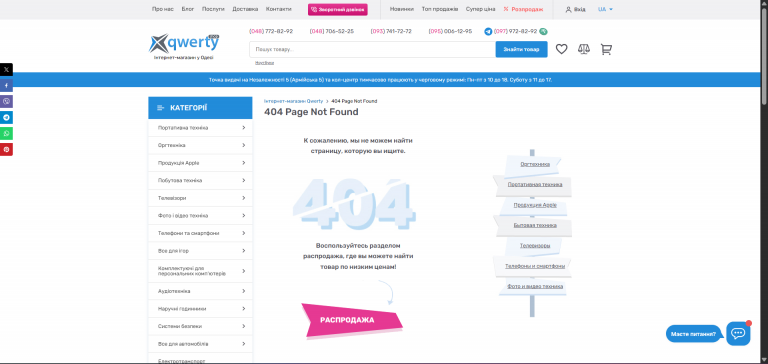
Task: Open Контакти menu item
Action: tap(279, 9)
